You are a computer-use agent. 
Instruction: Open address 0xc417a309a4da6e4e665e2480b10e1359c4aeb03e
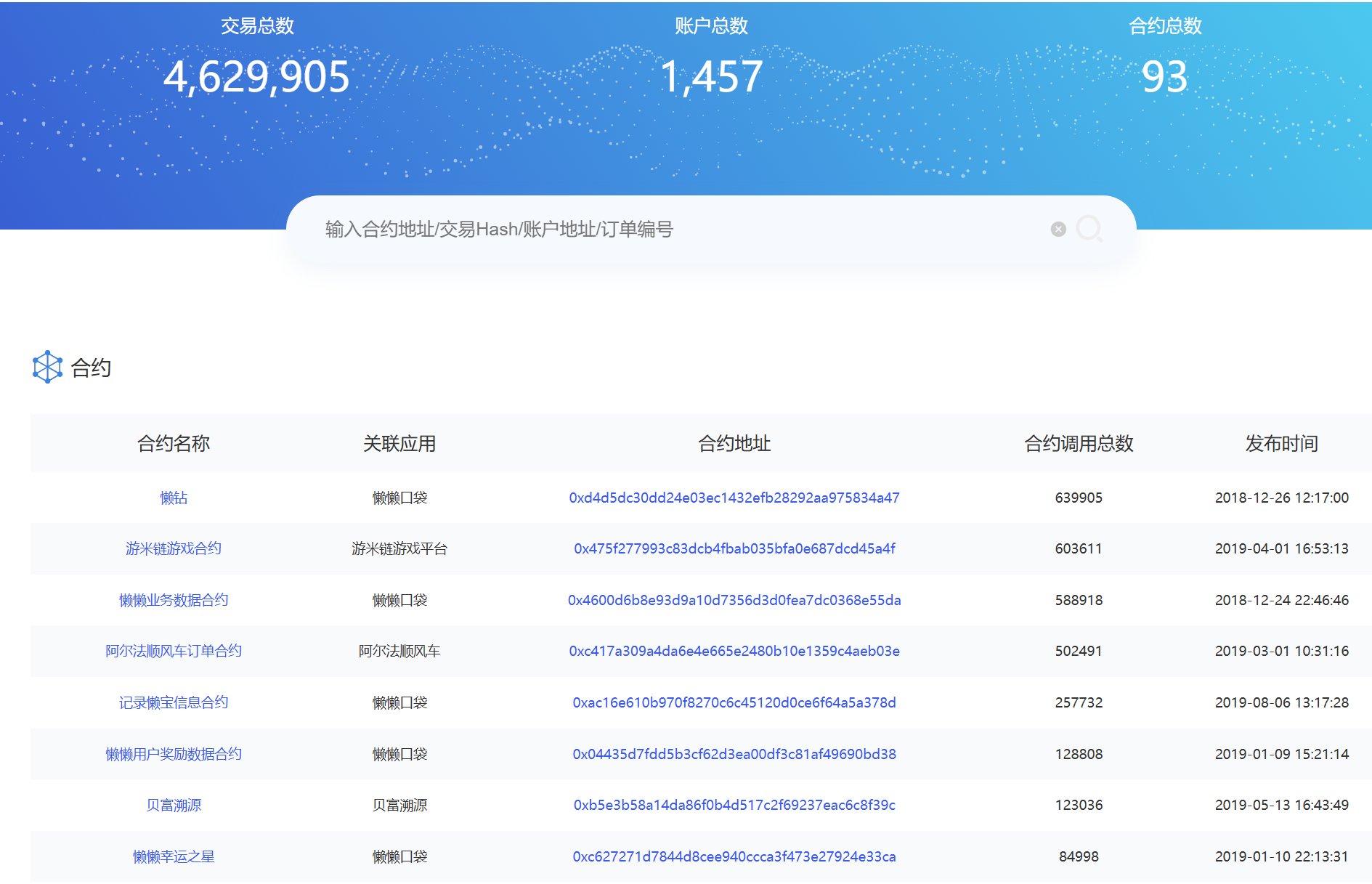click(734, 651)
